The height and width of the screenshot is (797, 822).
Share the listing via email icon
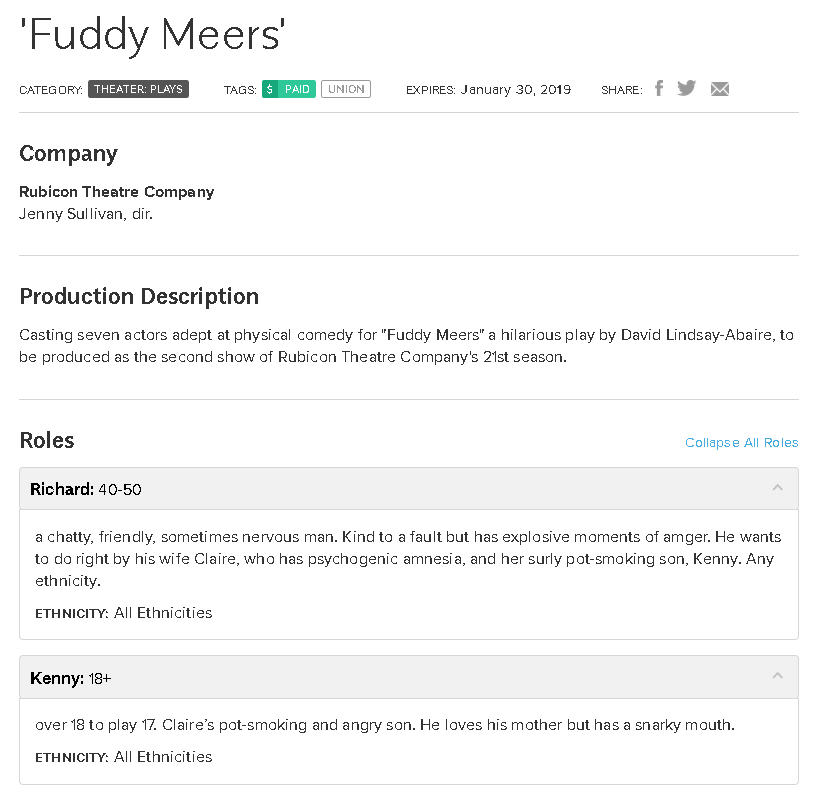point(719,89)
